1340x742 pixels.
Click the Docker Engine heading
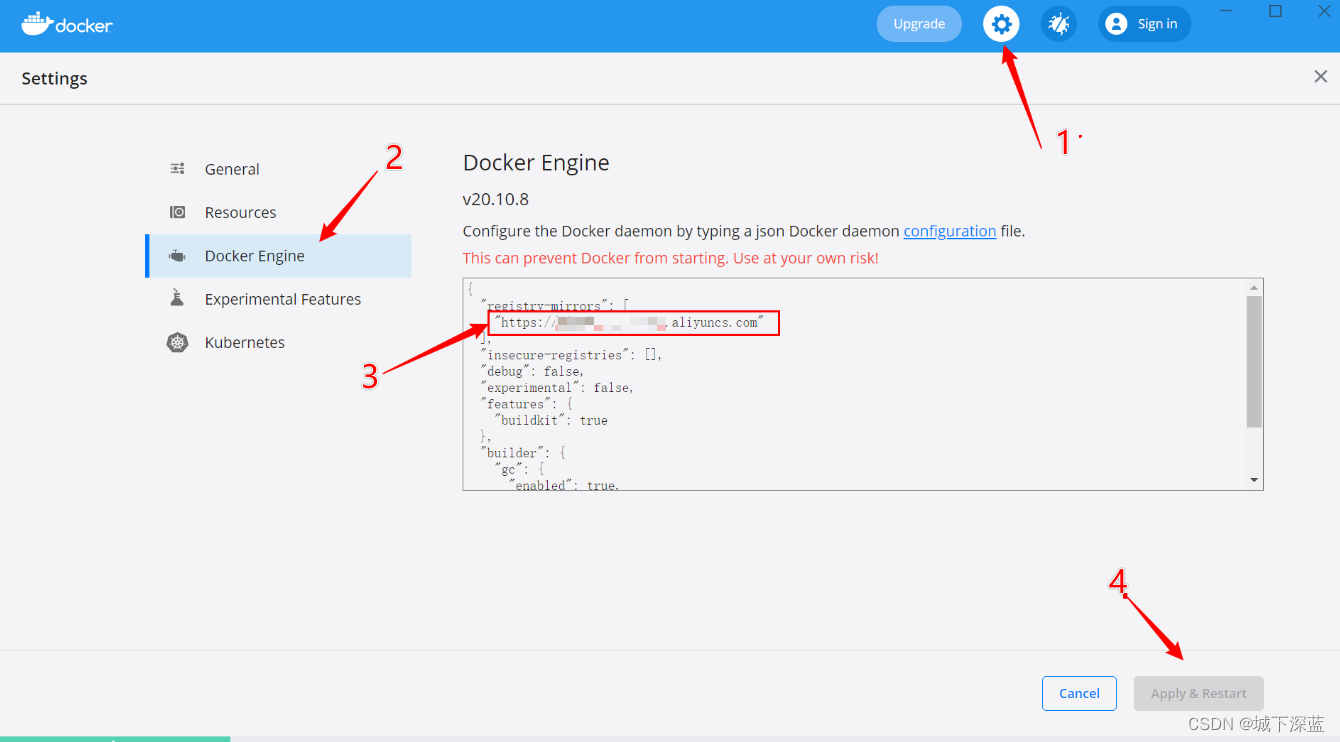pos(536,163)
